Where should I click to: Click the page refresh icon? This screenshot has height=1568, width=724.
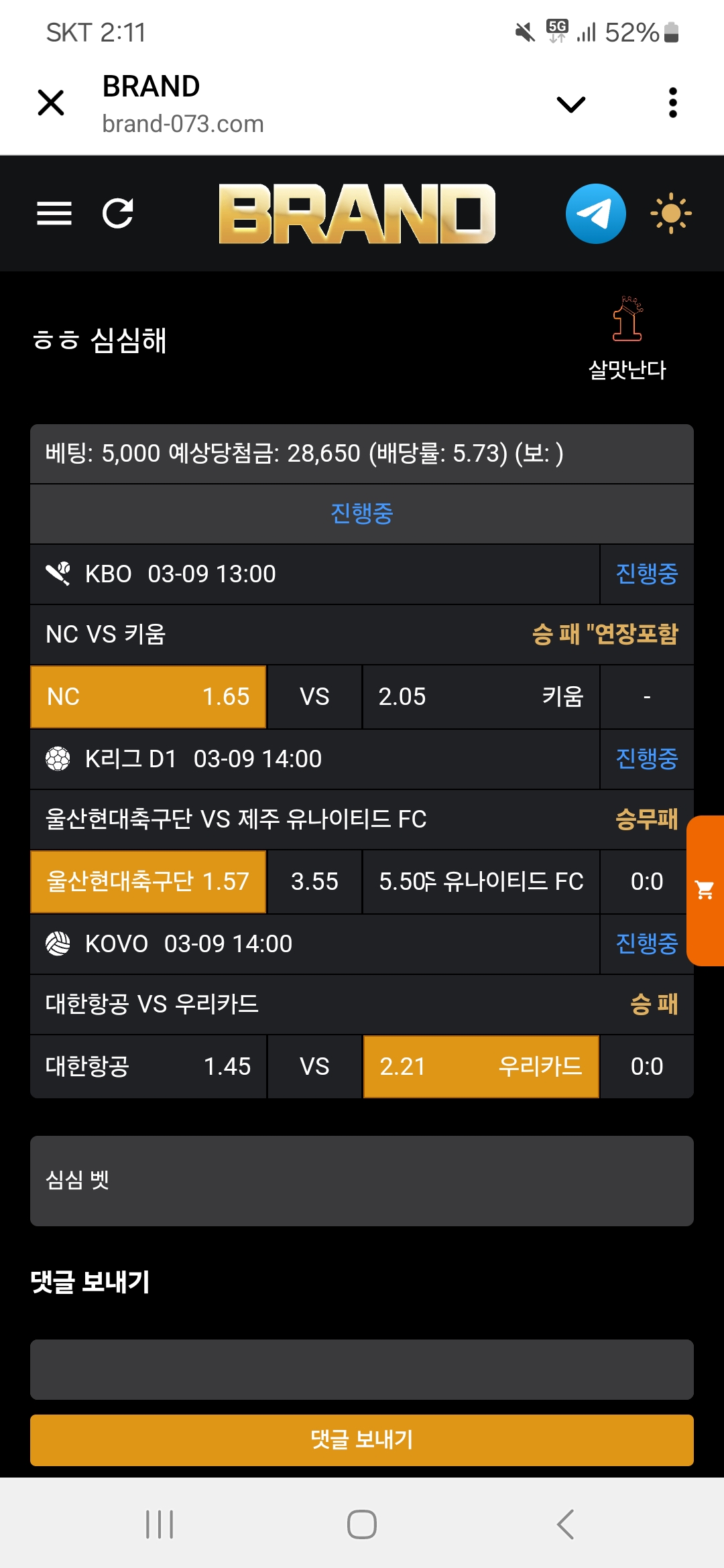tap(118, 214)
